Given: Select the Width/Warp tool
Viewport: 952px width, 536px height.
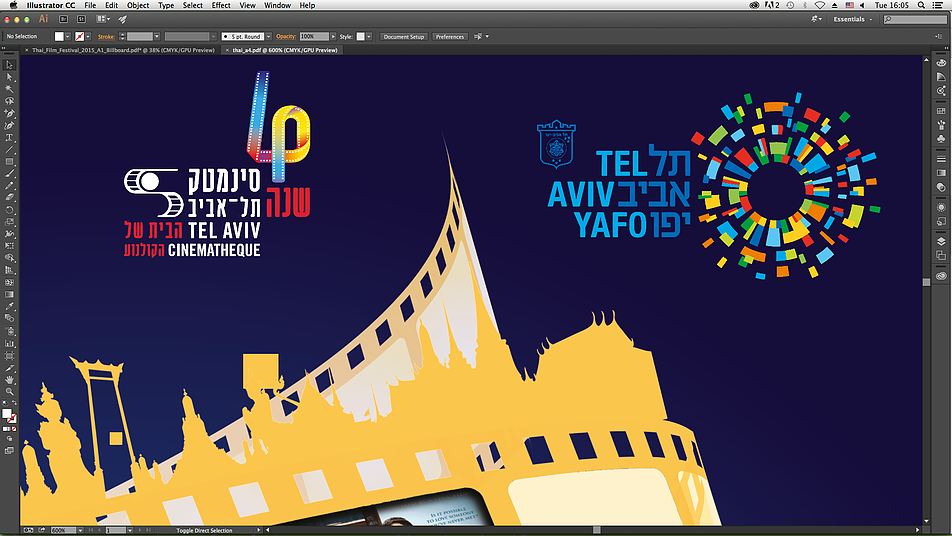Looking at the screenshot, I should 9,234.
